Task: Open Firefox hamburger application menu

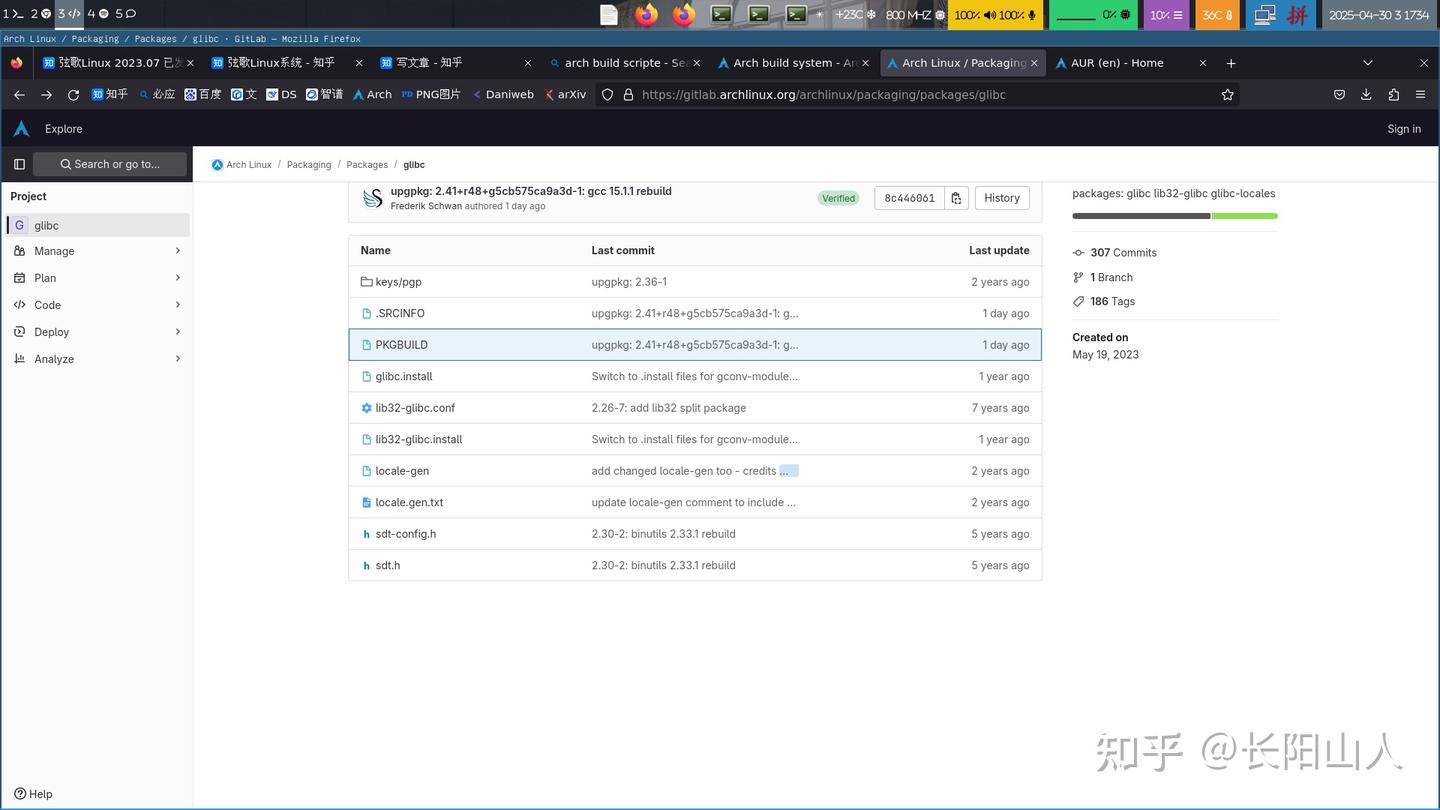Action: click(x=1420, y=95)
